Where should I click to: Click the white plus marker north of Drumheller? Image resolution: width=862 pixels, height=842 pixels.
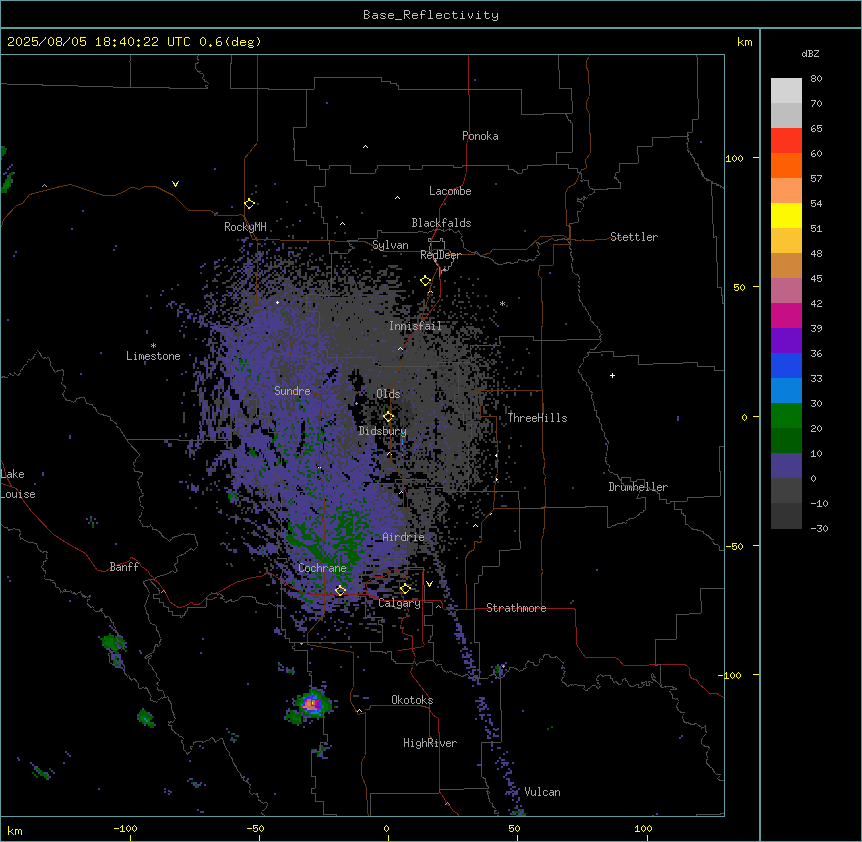click(612, 375)
